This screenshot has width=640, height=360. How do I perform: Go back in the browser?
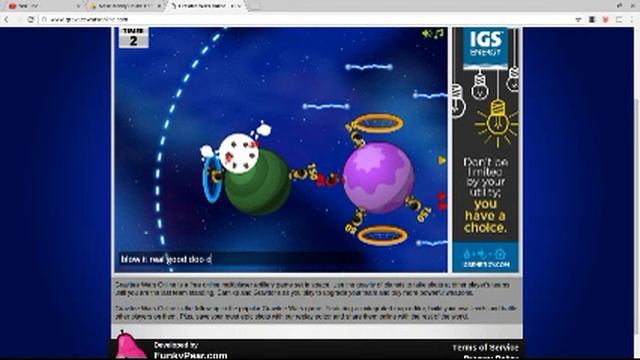[x=7, y=19]
